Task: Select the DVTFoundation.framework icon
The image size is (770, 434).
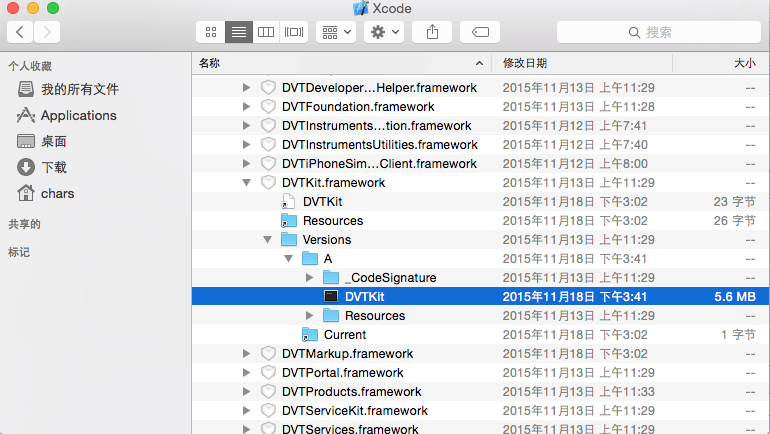Action: coord(268,107)
